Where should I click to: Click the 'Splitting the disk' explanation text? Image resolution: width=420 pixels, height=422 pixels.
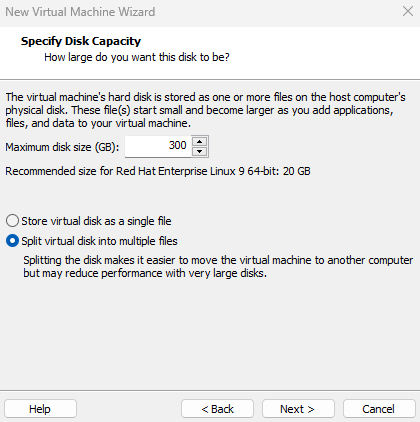coord(218,267)
